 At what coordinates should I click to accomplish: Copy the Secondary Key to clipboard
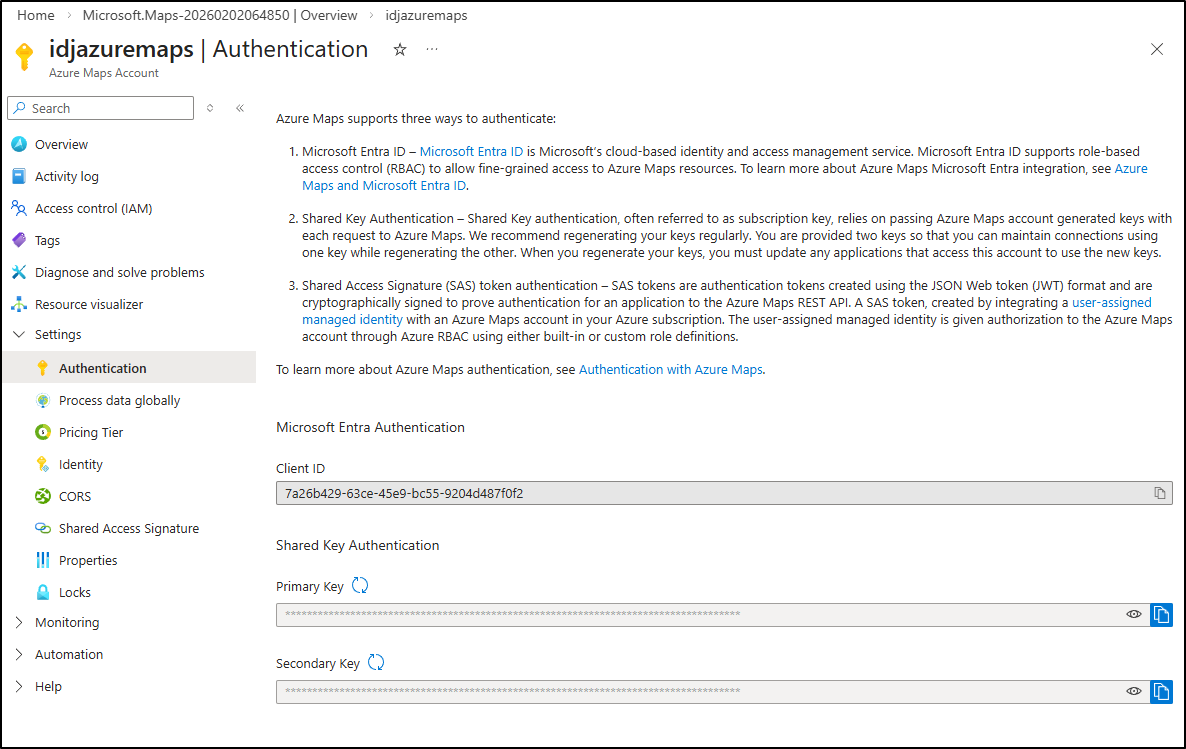(x=1161, y=691)
